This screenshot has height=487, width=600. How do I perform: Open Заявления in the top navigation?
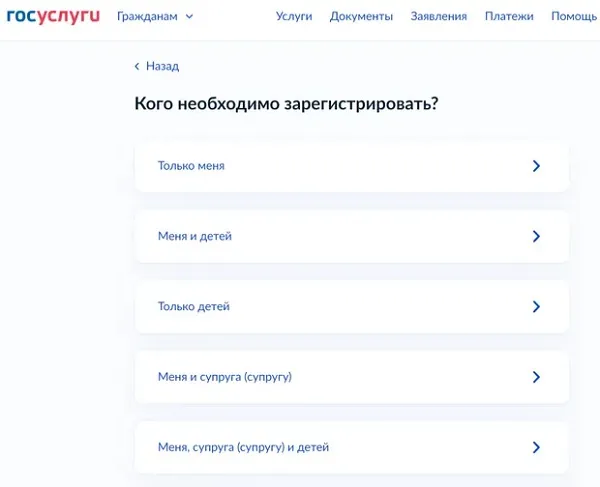(439, 16)
